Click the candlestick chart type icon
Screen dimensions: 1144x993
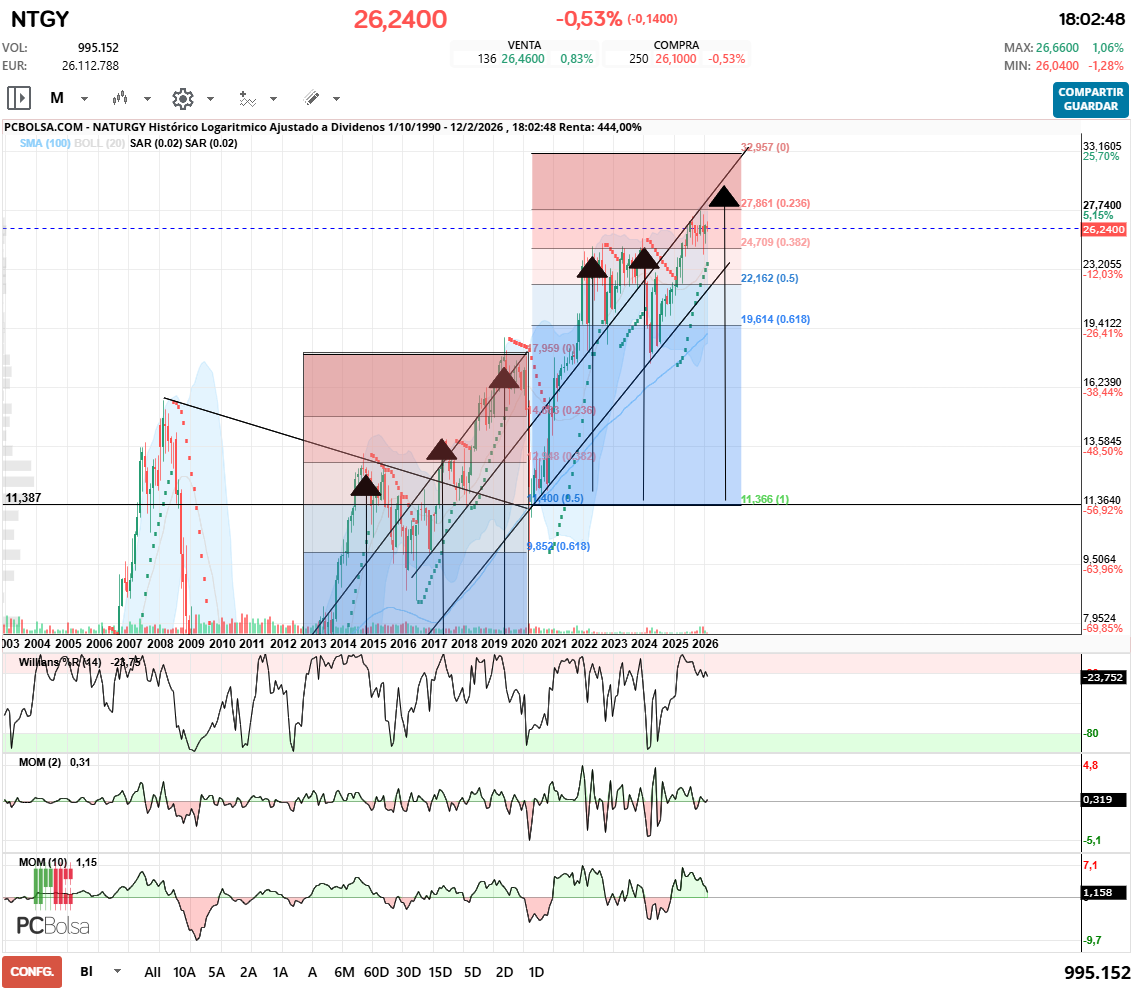(121, 98)
